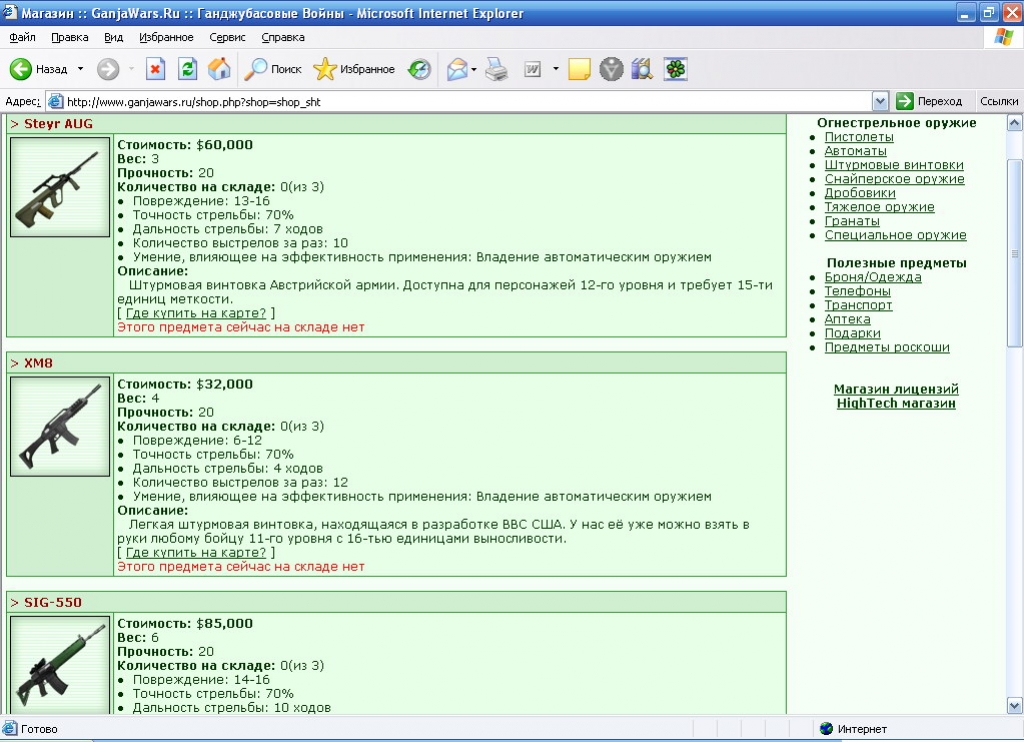Open the Правка menu
The height and width of the screenshot is (742, 1024).
tap(70, 37)
